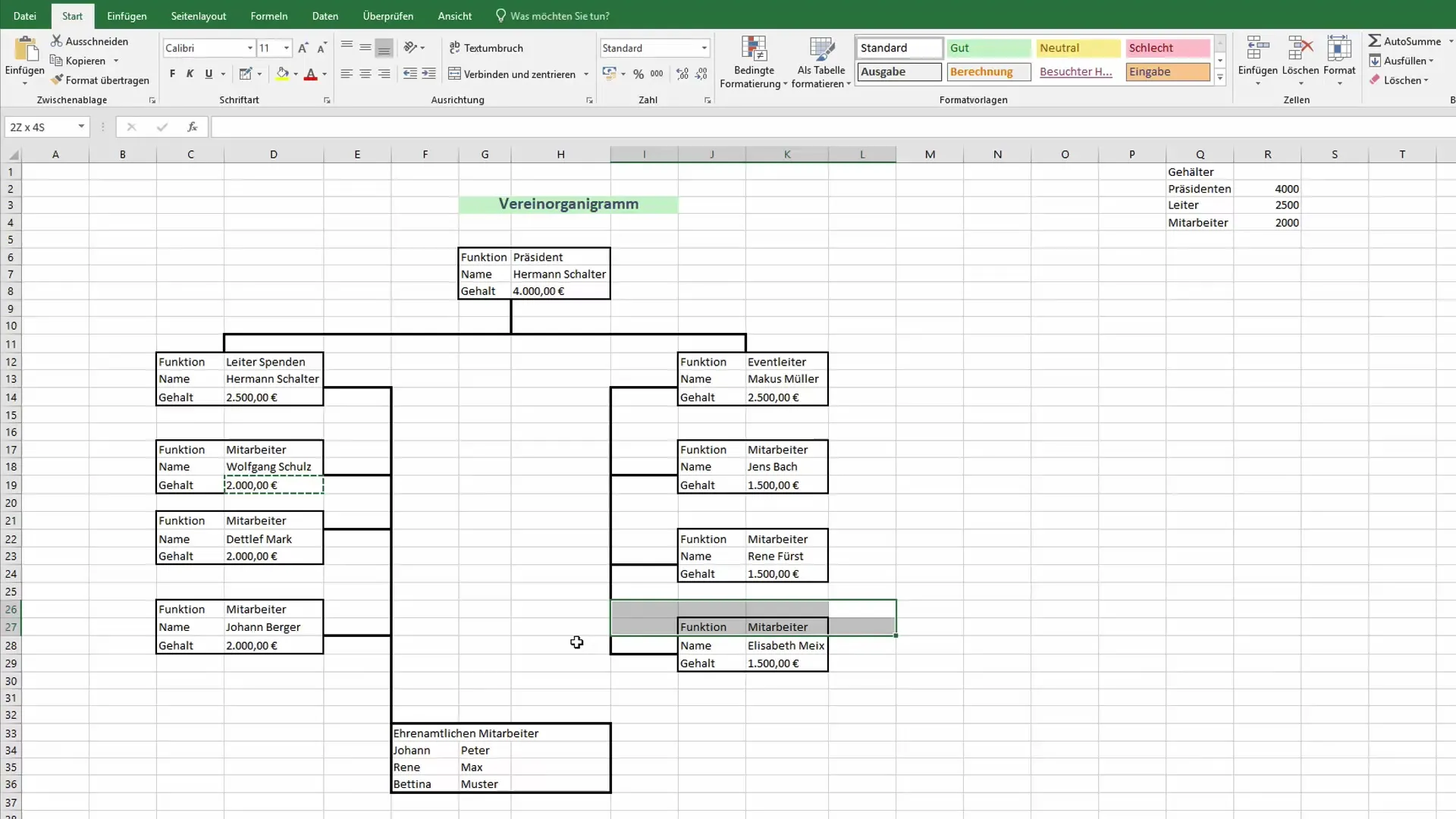Image resolution: width=1456 pixels, height=819 pixels.
Task: Apply the Neutral cell style
Action: coord(1078,48)
